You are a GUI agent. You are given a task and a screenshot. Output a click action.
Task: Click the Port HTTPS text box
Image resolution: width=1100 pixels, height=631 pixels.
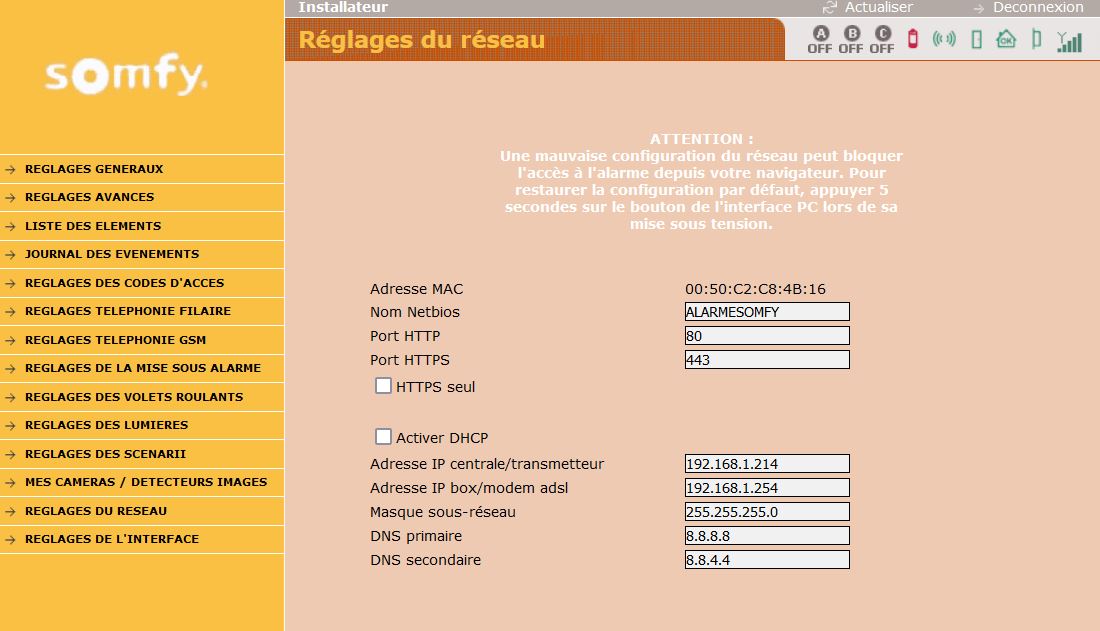pyautogui.click(x=767, y=360)
